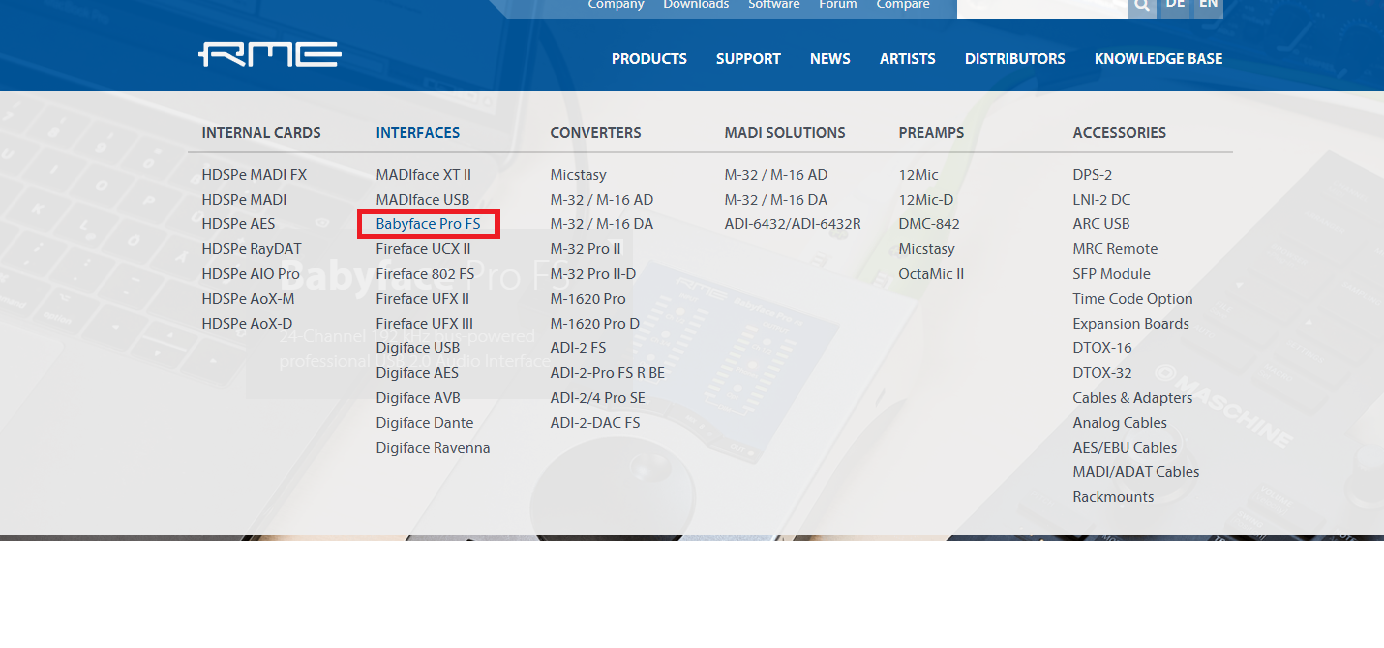Select the INTERFACES category heading
This screenshot has width=1384, height=648.
pos(418,133)
